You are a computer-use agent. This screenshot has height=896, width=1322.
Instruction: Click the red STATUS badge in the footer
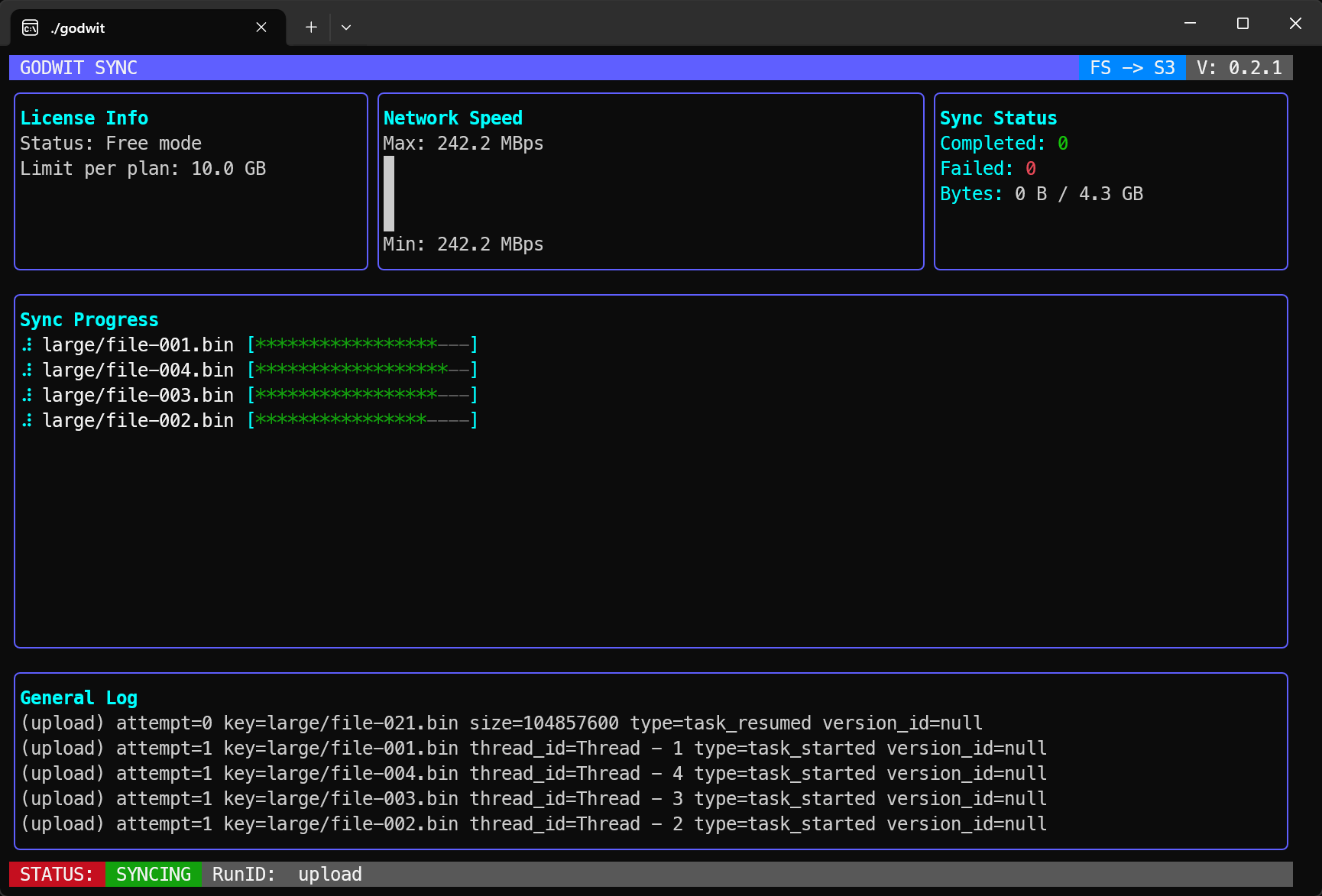[56, 874]
